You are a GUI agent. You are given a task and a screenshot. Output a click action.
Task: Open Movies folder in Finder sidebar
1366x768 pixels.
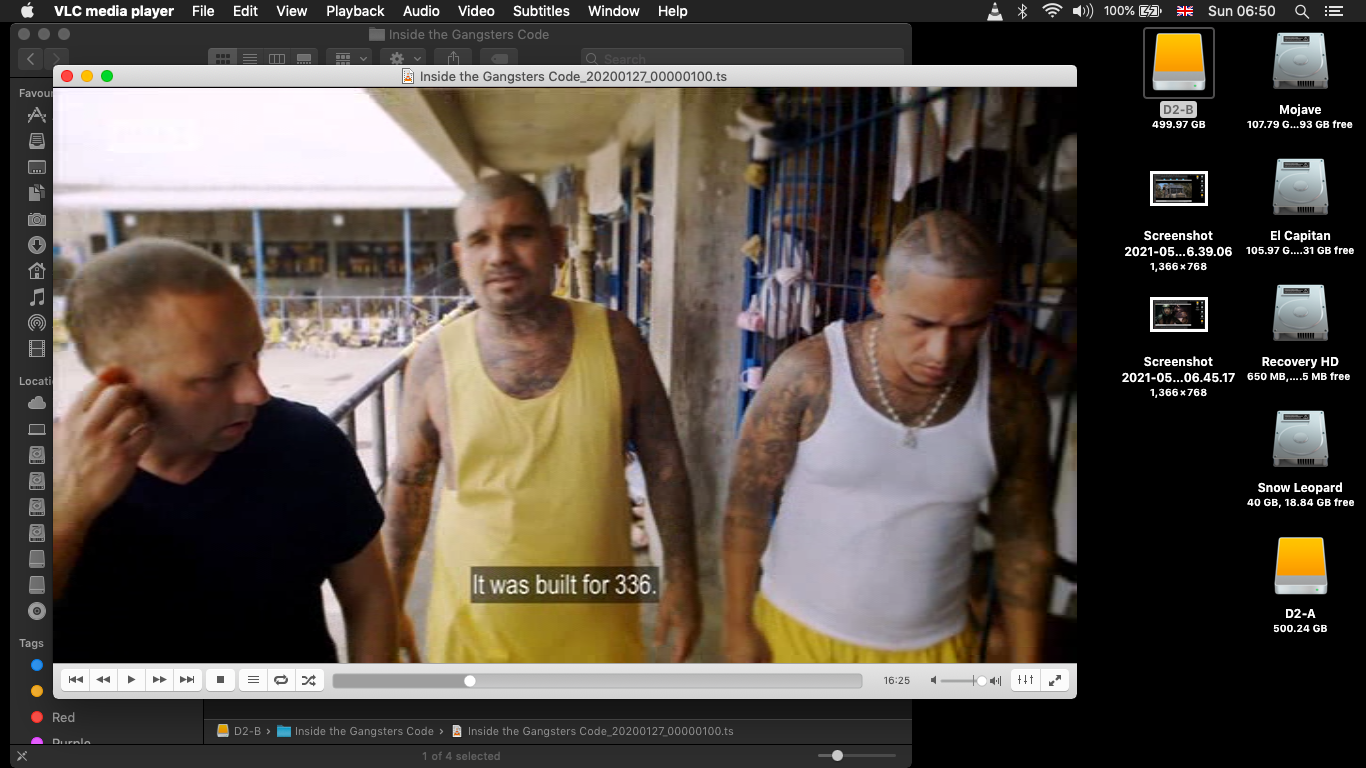pos(37,349)
